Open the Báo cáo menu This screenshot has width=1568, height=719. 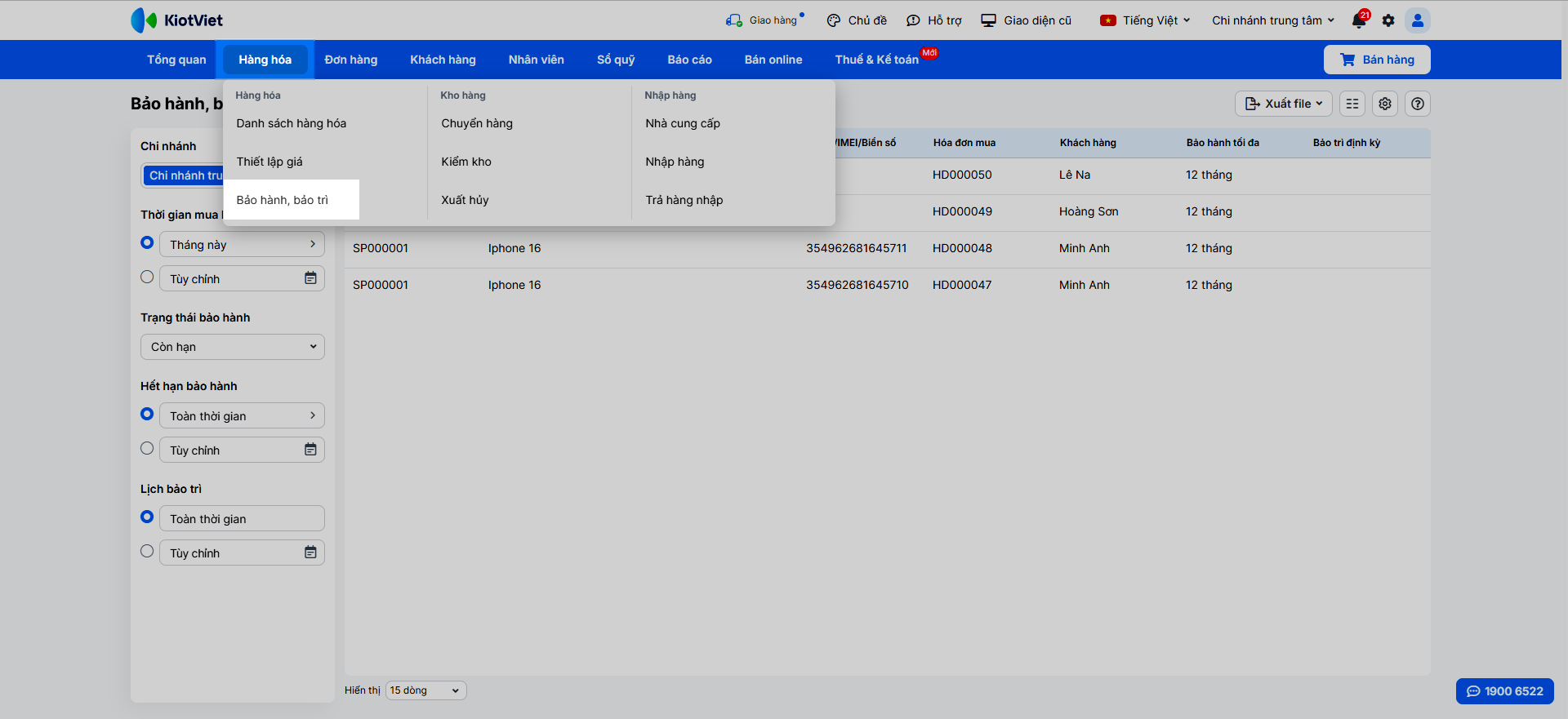coord(690,60)
